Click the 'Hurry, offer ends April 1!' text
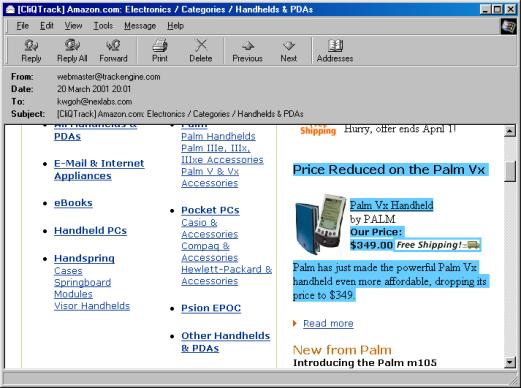Viewport: 521px width, 388px height. point(400,129)
